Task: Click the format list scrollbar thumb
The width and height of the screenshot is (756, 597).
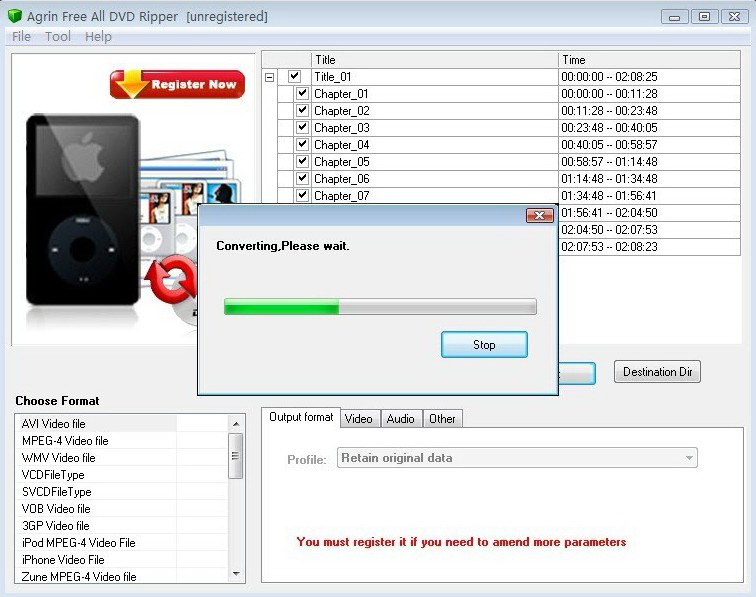Action: (235, 456)
